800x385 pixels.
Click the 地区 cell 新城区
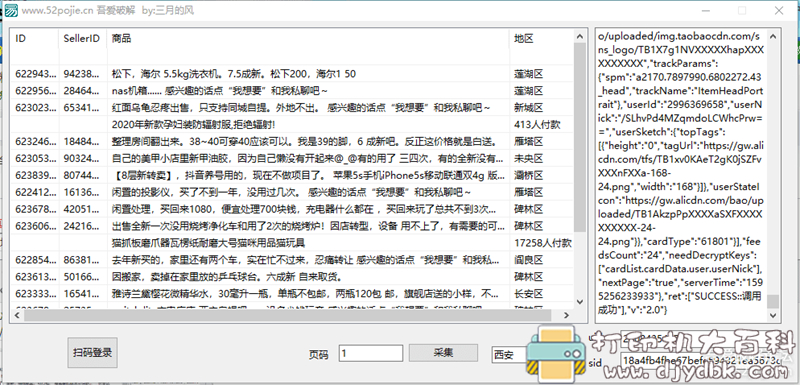coord(528,108)
